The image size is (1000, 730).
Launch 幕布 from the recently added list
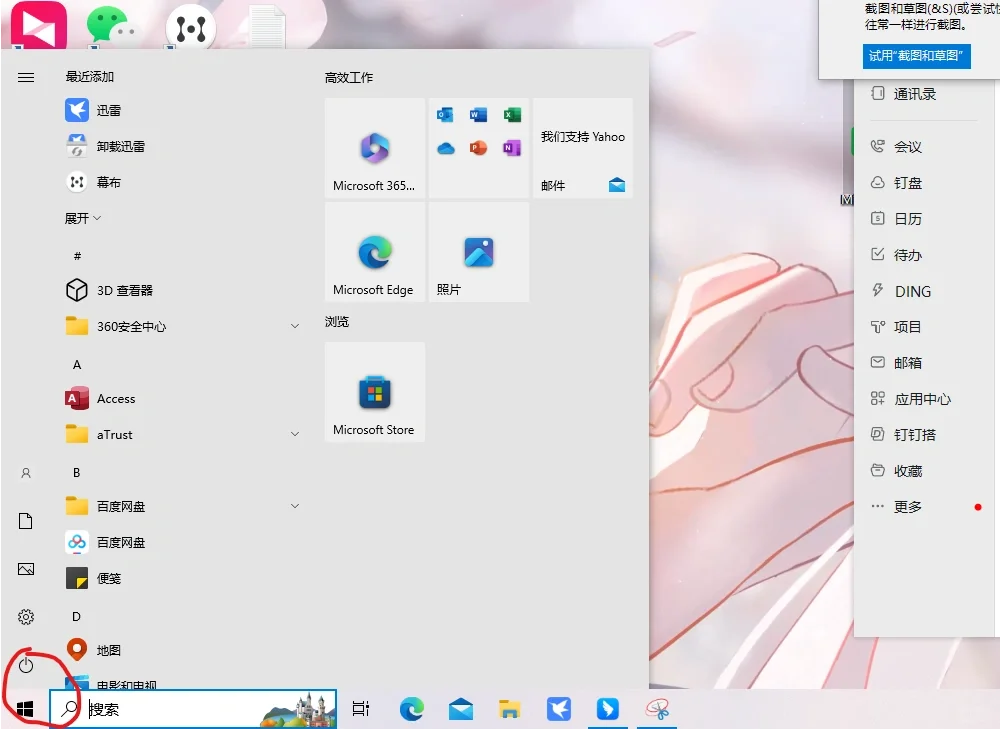93,182
